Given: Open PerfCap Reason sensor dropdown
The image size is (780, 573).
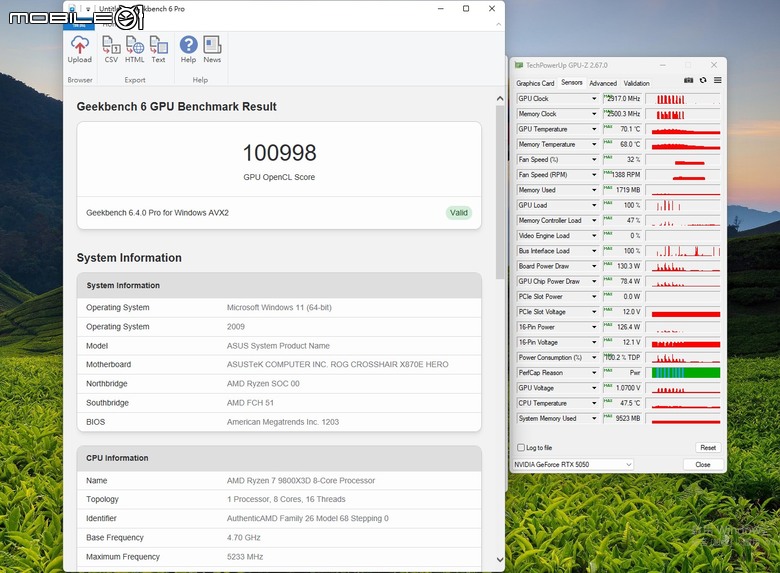Looking at the screenshot, I should click(x=594, y=373).
